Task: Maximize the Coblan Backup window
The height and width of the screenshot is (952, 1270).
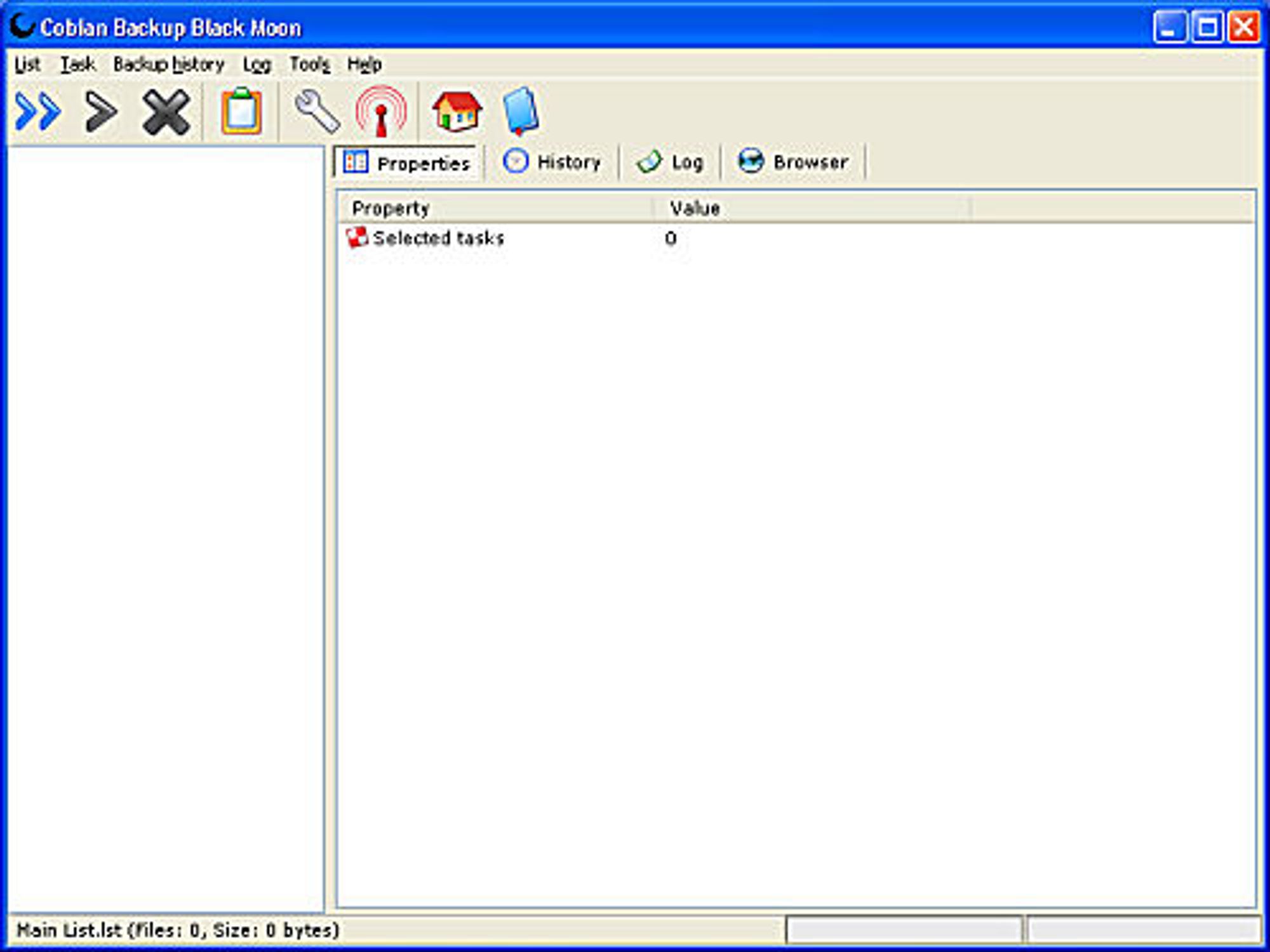Action: tap(1206, 27)
